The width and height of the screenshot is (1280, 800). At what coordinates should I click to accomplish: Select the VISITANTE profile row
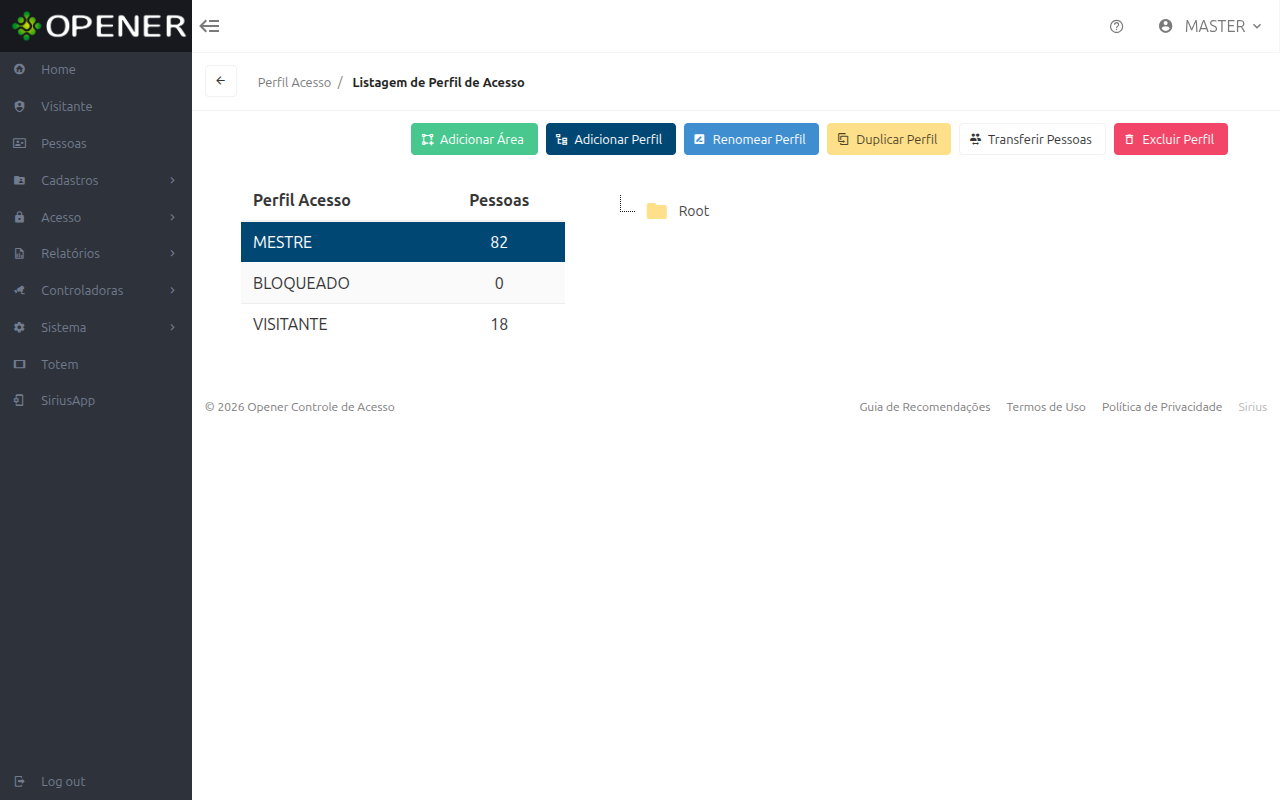403,324
